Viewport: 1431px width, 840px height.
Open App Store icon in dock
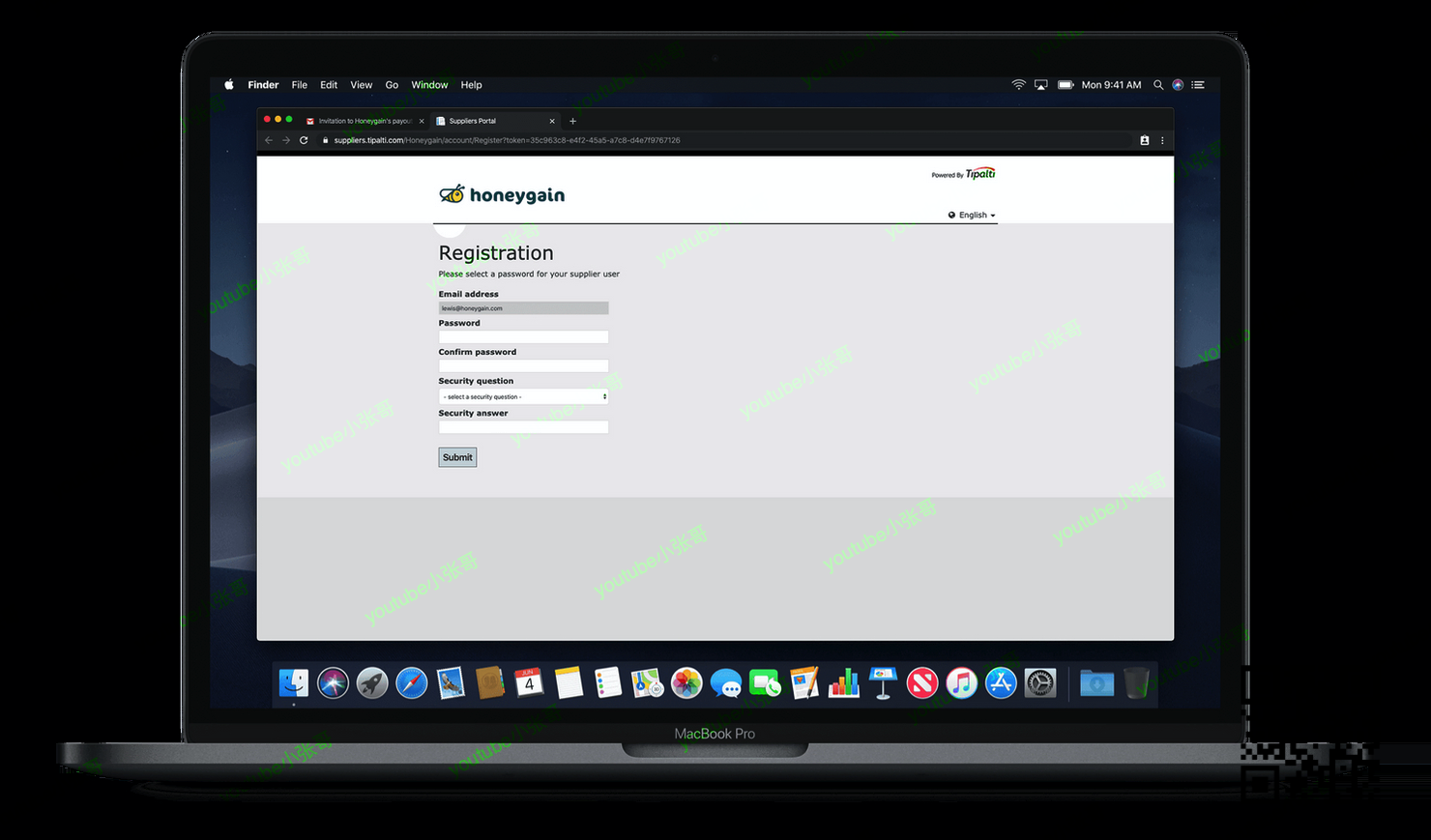(x=1001, y=682)
